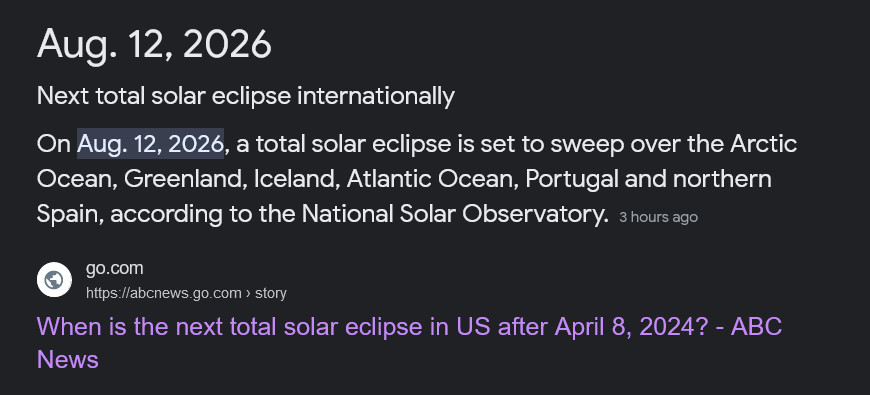Click the word 'Arctic' in the snippet

pyautogui.click(x=763, y=144)
